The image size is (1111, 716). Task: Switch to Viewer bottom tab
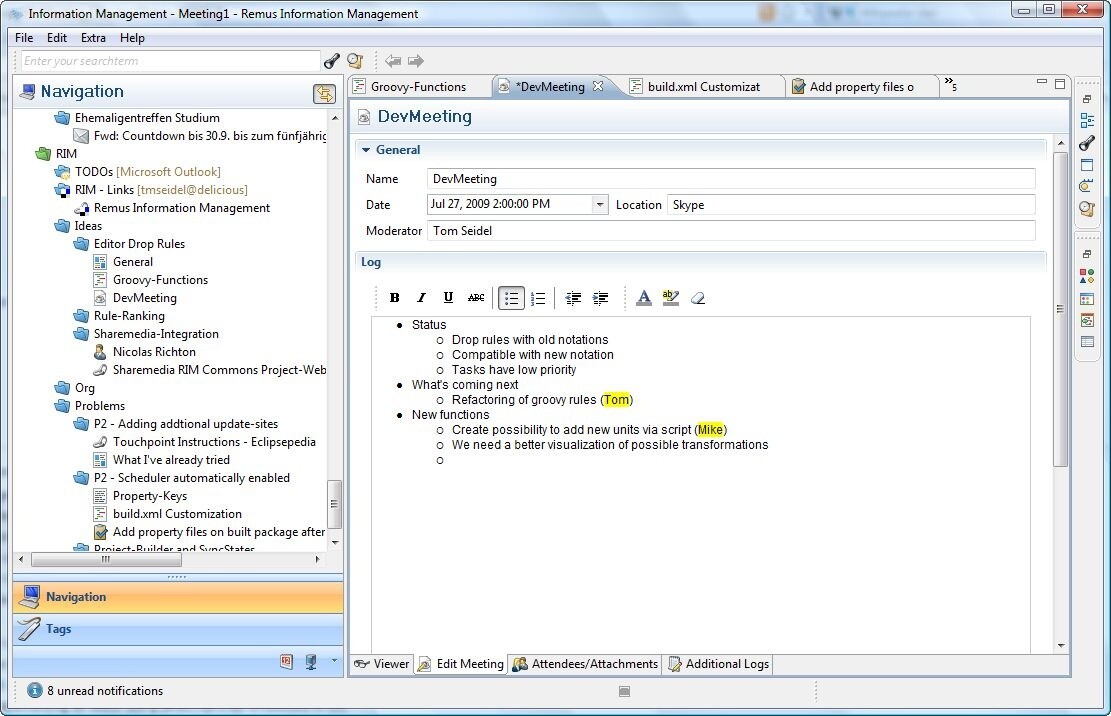tap(383, 664)
